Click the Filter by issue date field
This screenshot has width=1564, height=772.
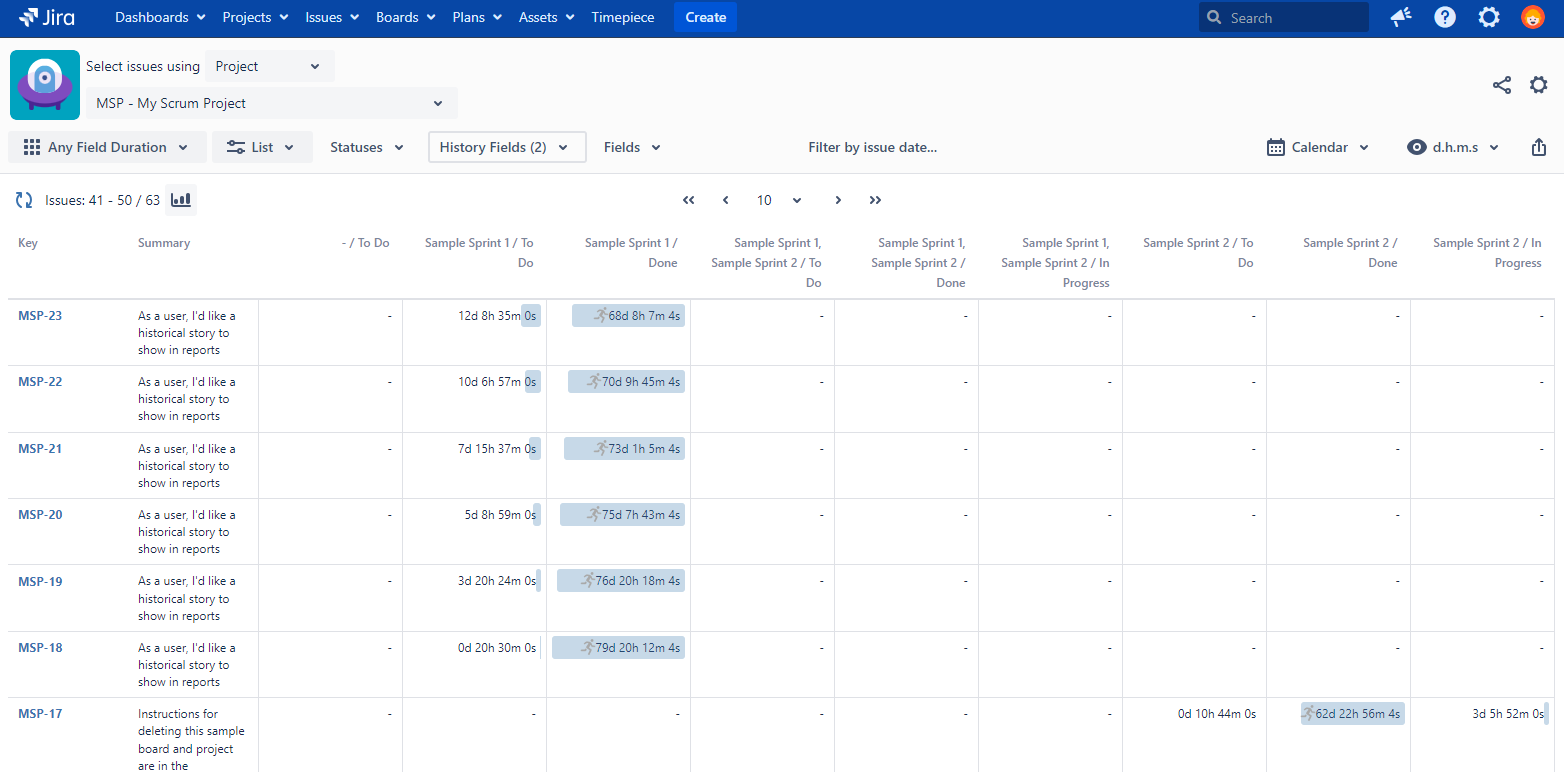872,147
